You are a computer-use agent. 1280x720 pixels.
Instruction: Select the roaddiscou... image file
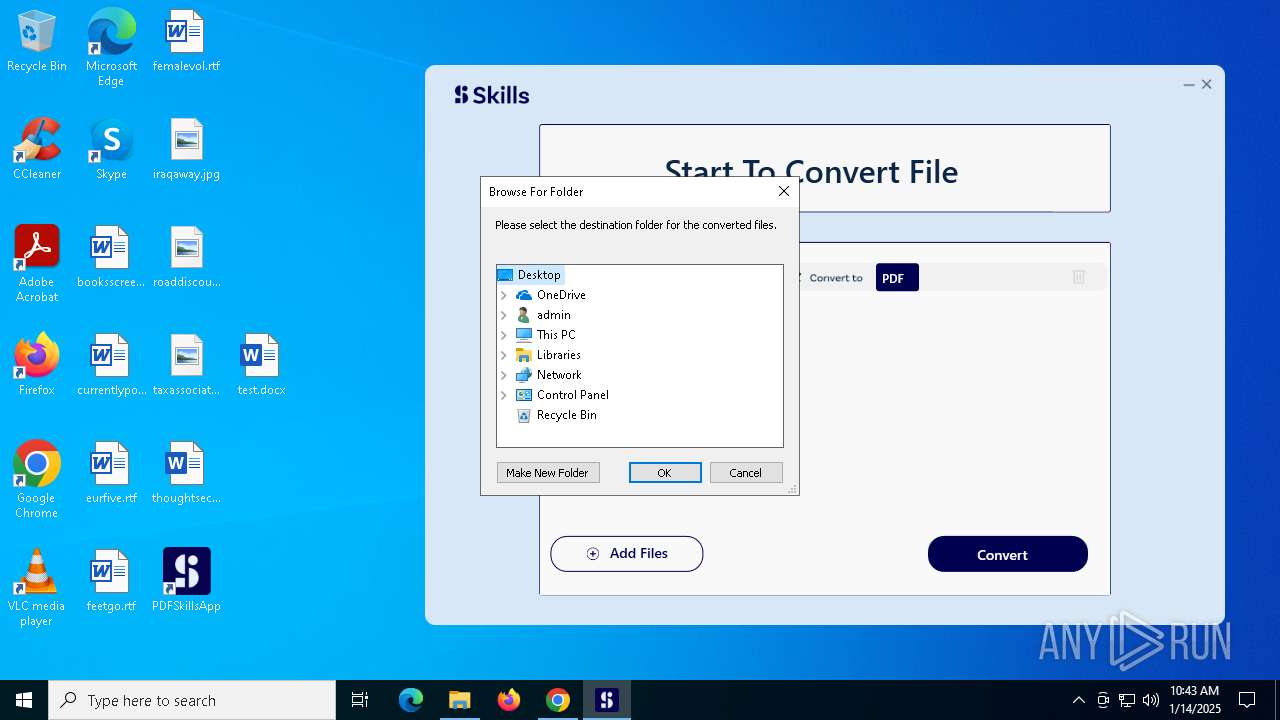pyautogui.click(x=186, y=258)
